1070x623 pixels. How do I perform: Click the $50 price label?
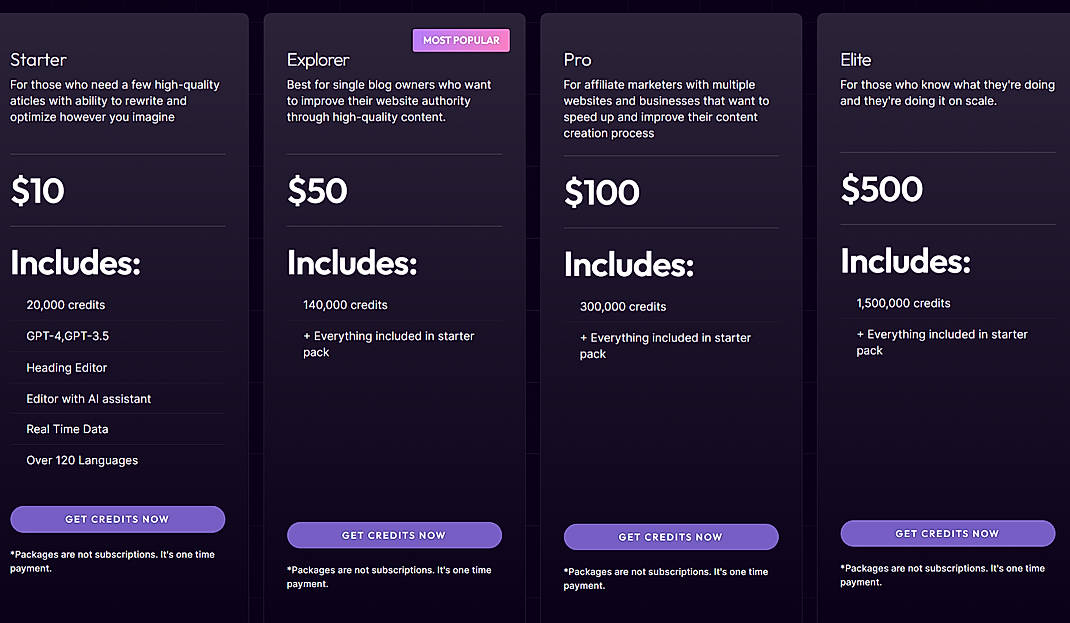coord(317,191)
